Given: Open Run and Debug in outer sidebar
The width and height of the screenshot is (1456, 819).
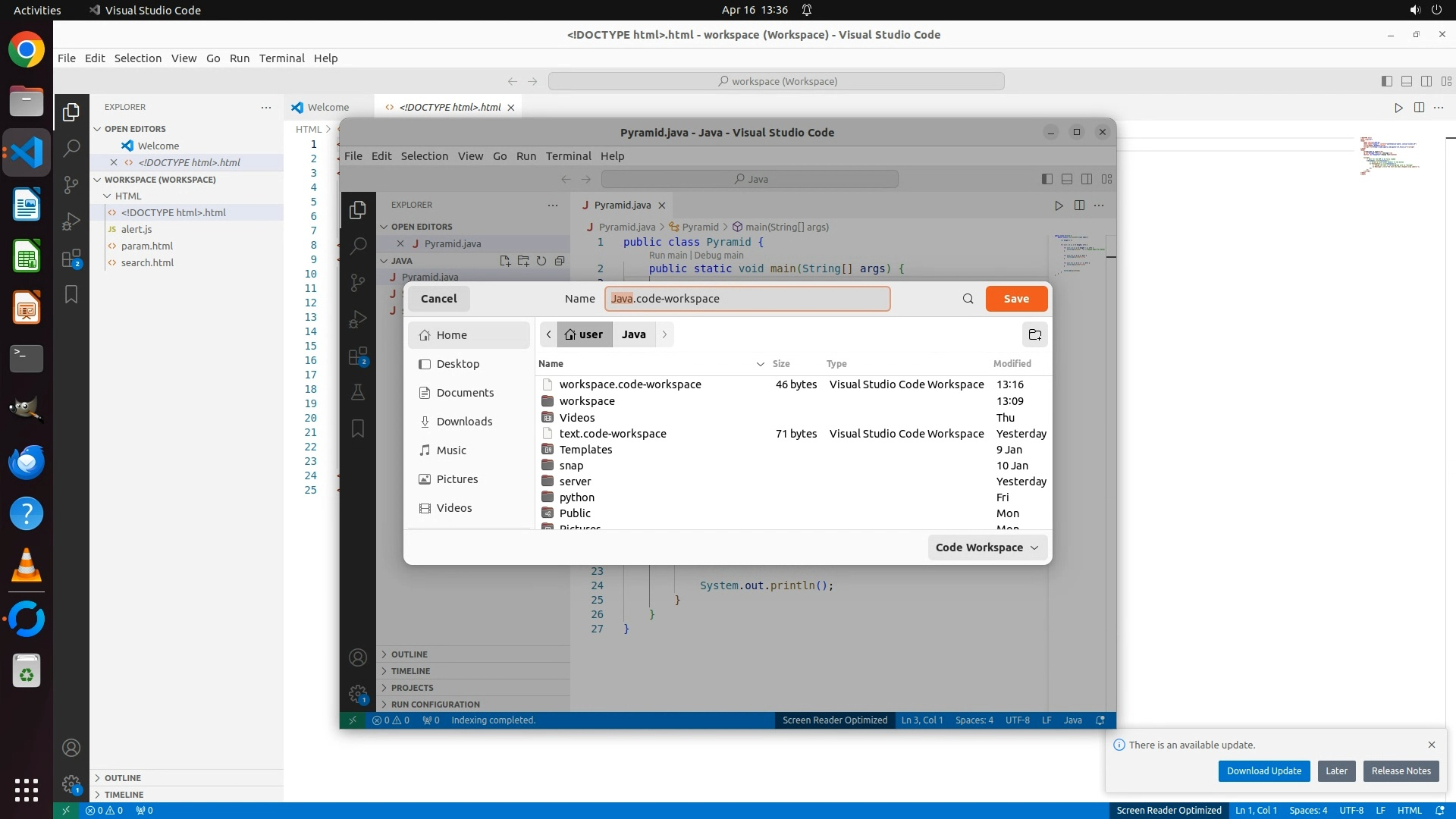Looking at the screenshot, I should click(x=71, y=221).
